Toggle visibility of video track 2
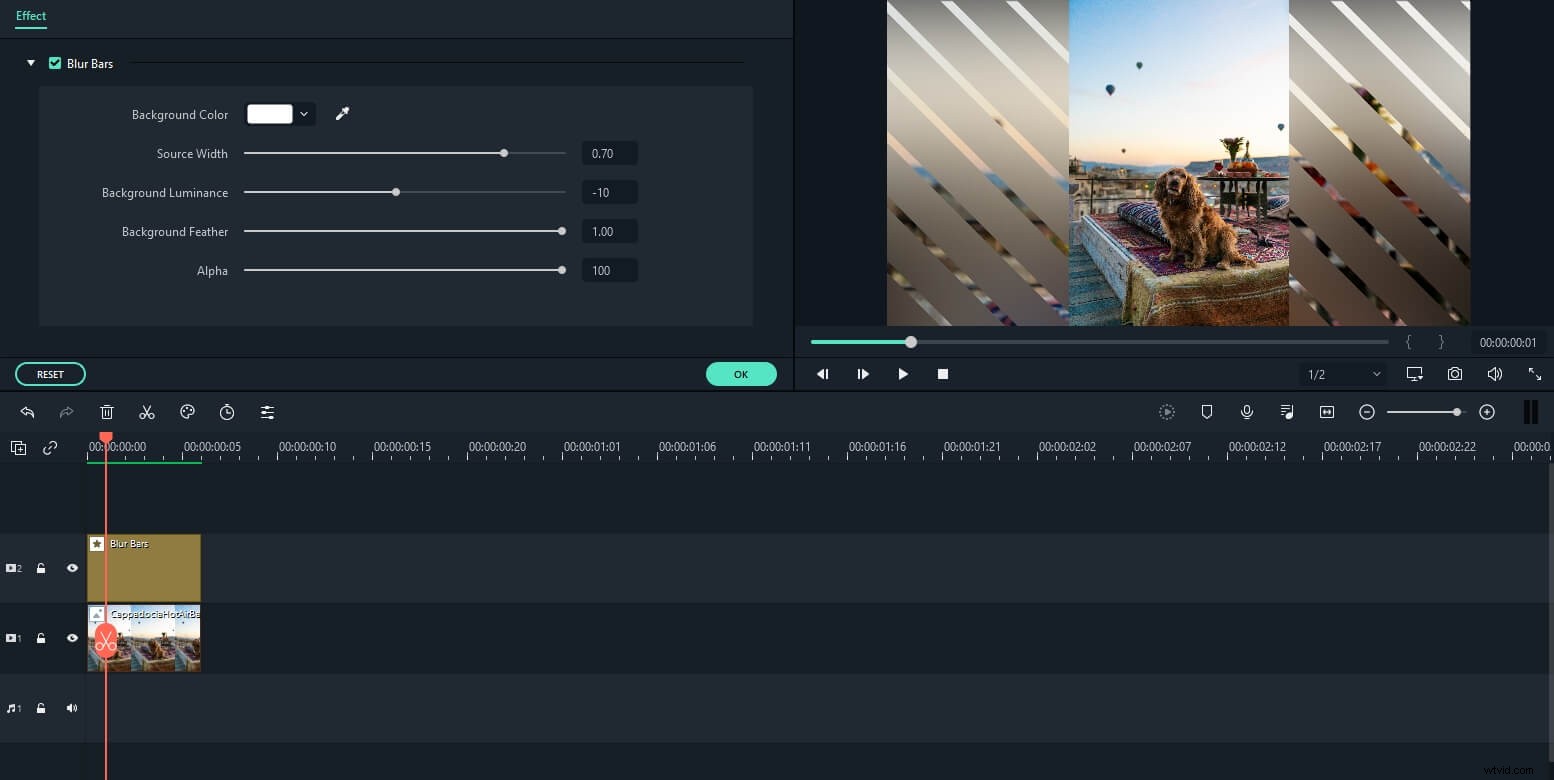 point(71,567)
